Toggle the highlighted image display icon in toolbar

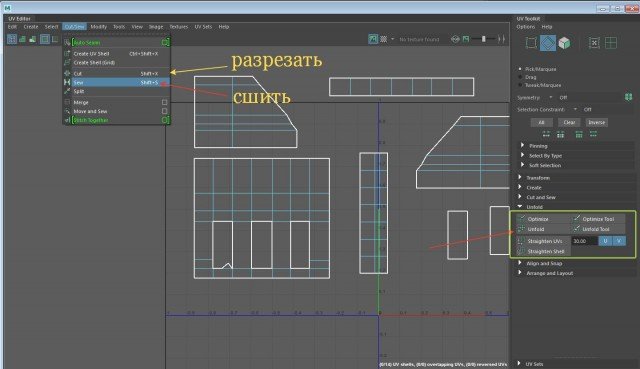point(373,39)
